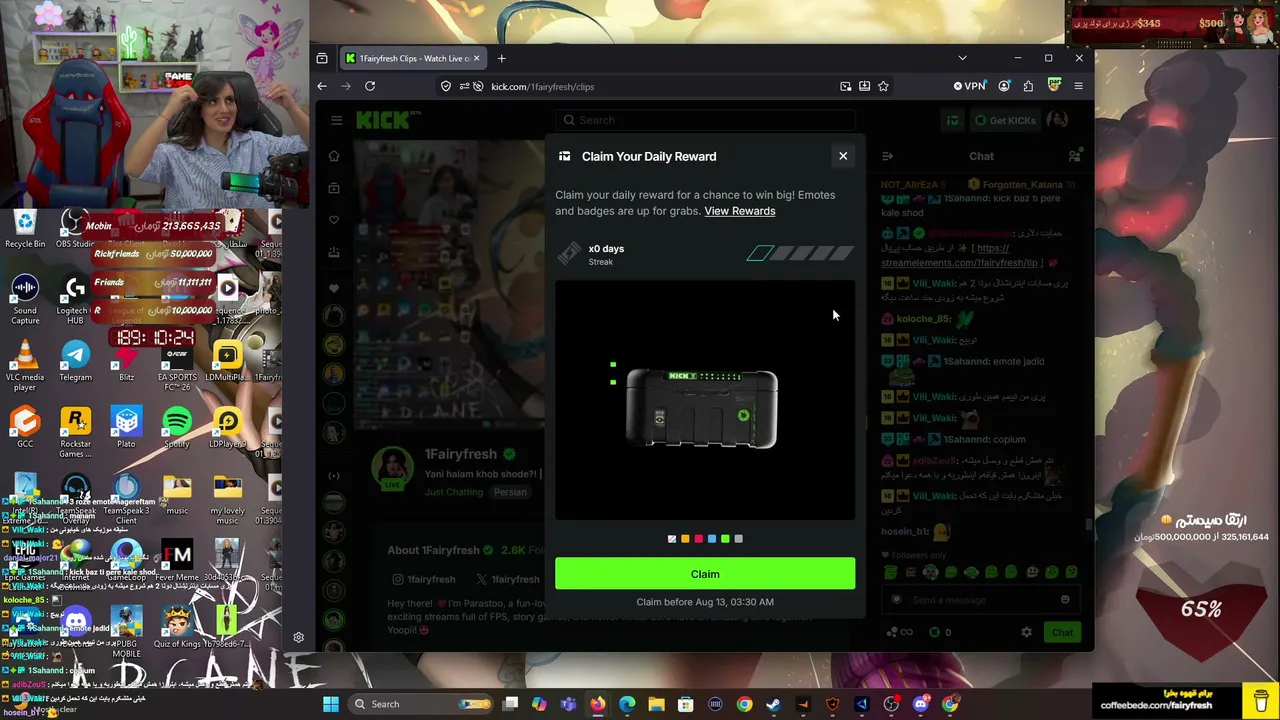
Task: Open Microsoft Edge from the taskbar
Action: tap(627, 704)
